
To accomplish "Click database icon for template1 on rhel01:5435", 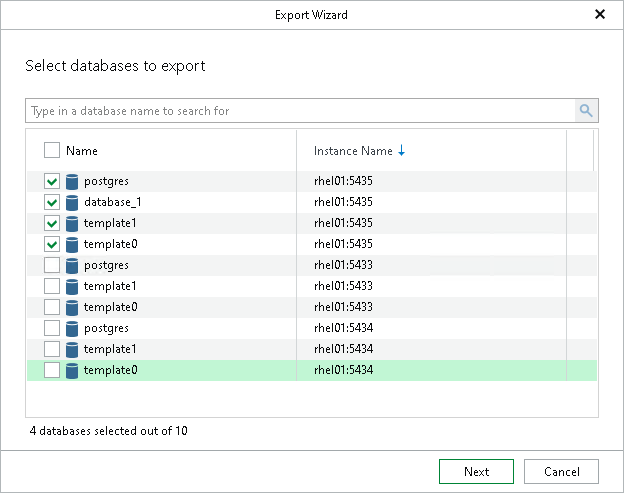I will [x=72, y=223].
